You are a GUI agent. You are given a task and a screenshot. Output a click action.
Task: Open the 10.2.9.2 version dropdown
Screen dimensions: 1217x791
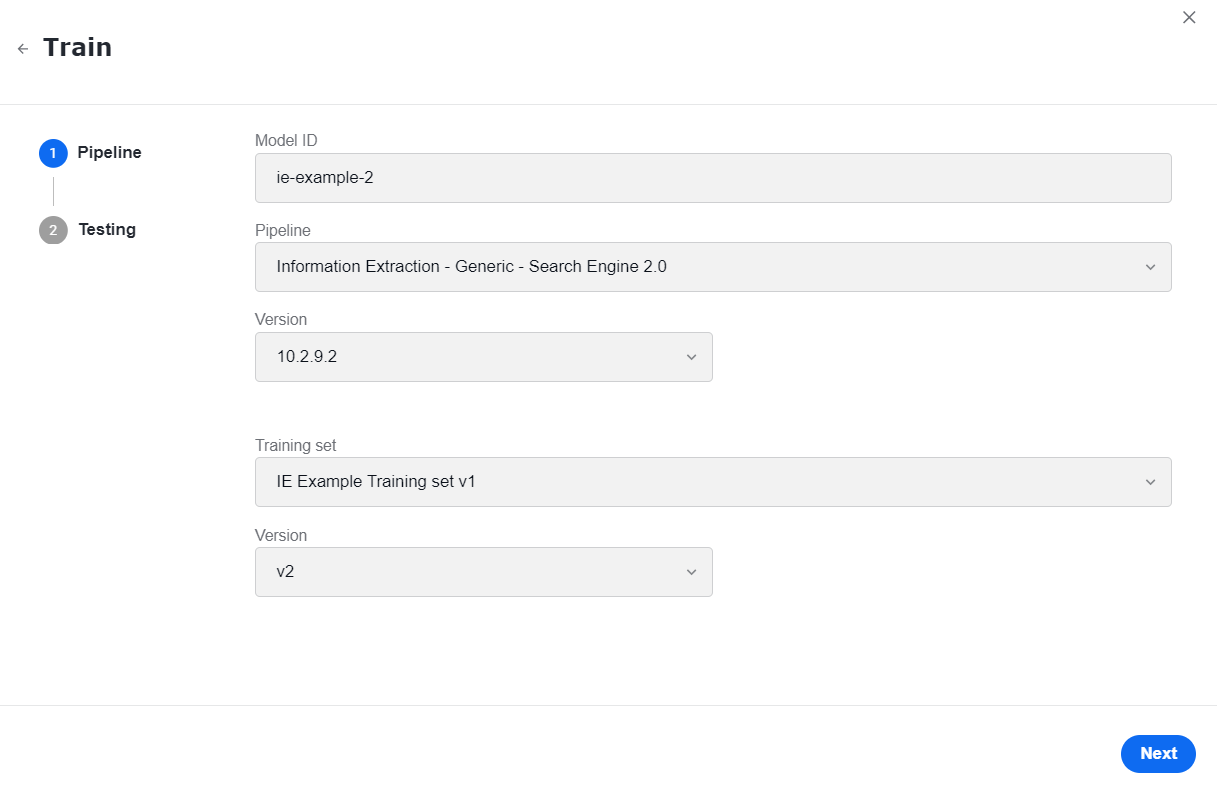point(484,357)
